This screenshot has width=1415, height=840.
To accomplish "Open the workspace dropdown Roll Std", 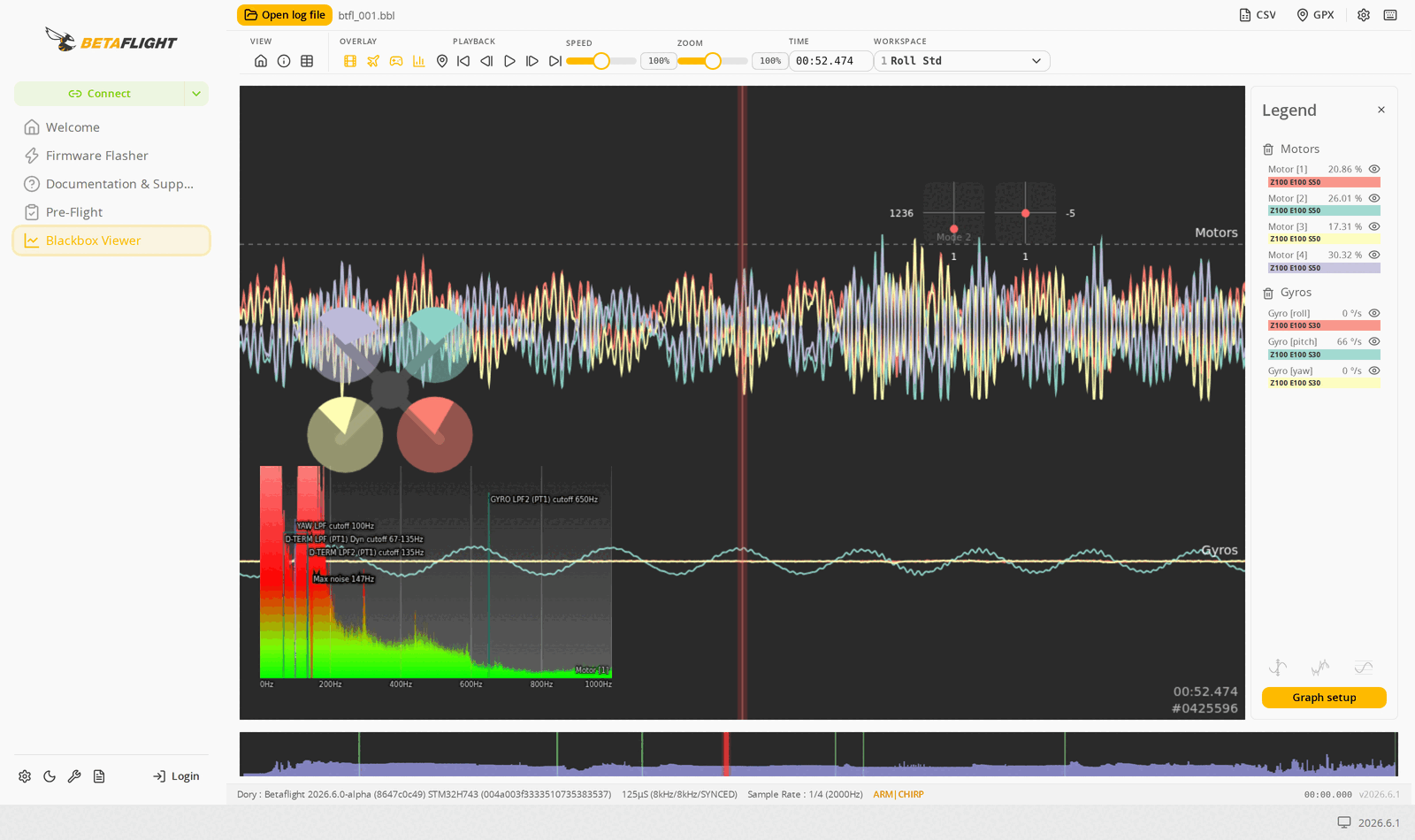I will (962, 61).
